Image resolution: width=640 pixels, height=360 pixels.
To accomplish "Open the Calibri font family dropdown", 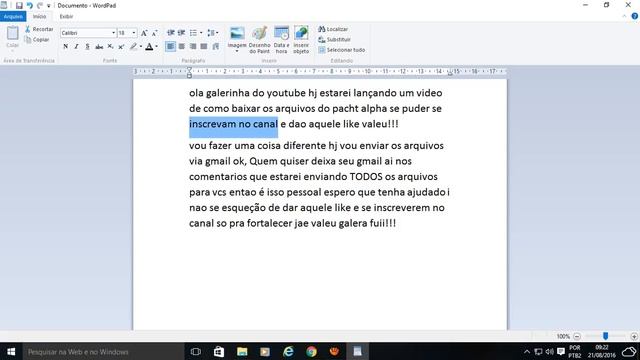I will [x=113, y=33].
